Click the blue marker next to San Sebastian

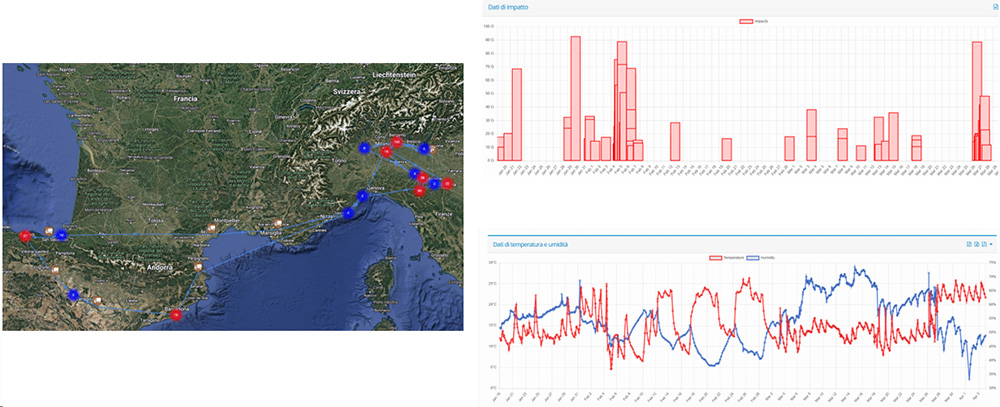[61, 235]
